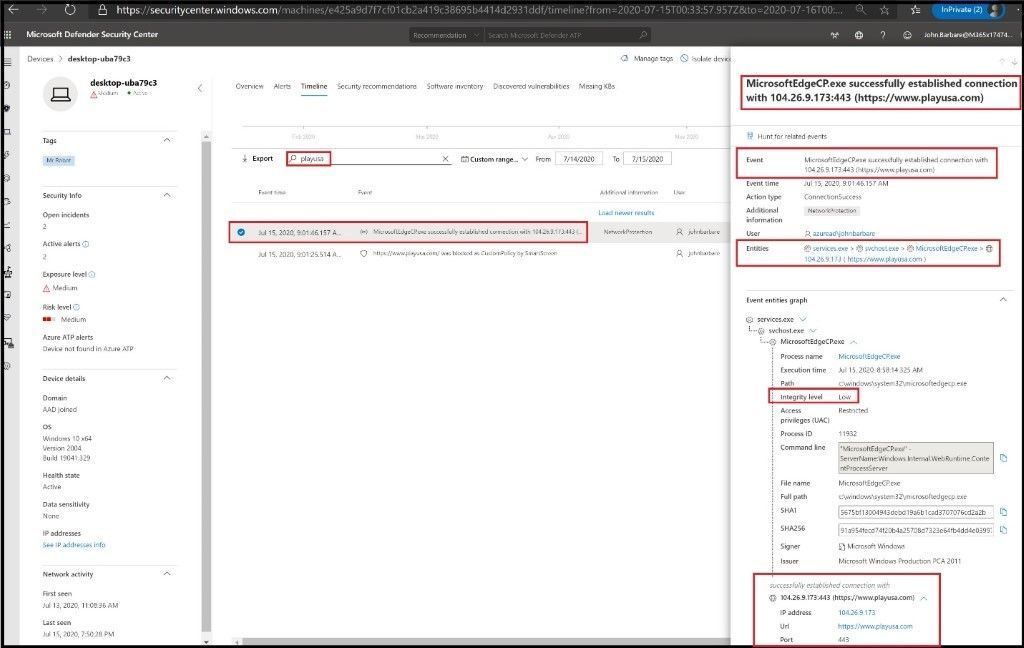Open the help question mark icon

pyautogui.click(x=883, y=35)
